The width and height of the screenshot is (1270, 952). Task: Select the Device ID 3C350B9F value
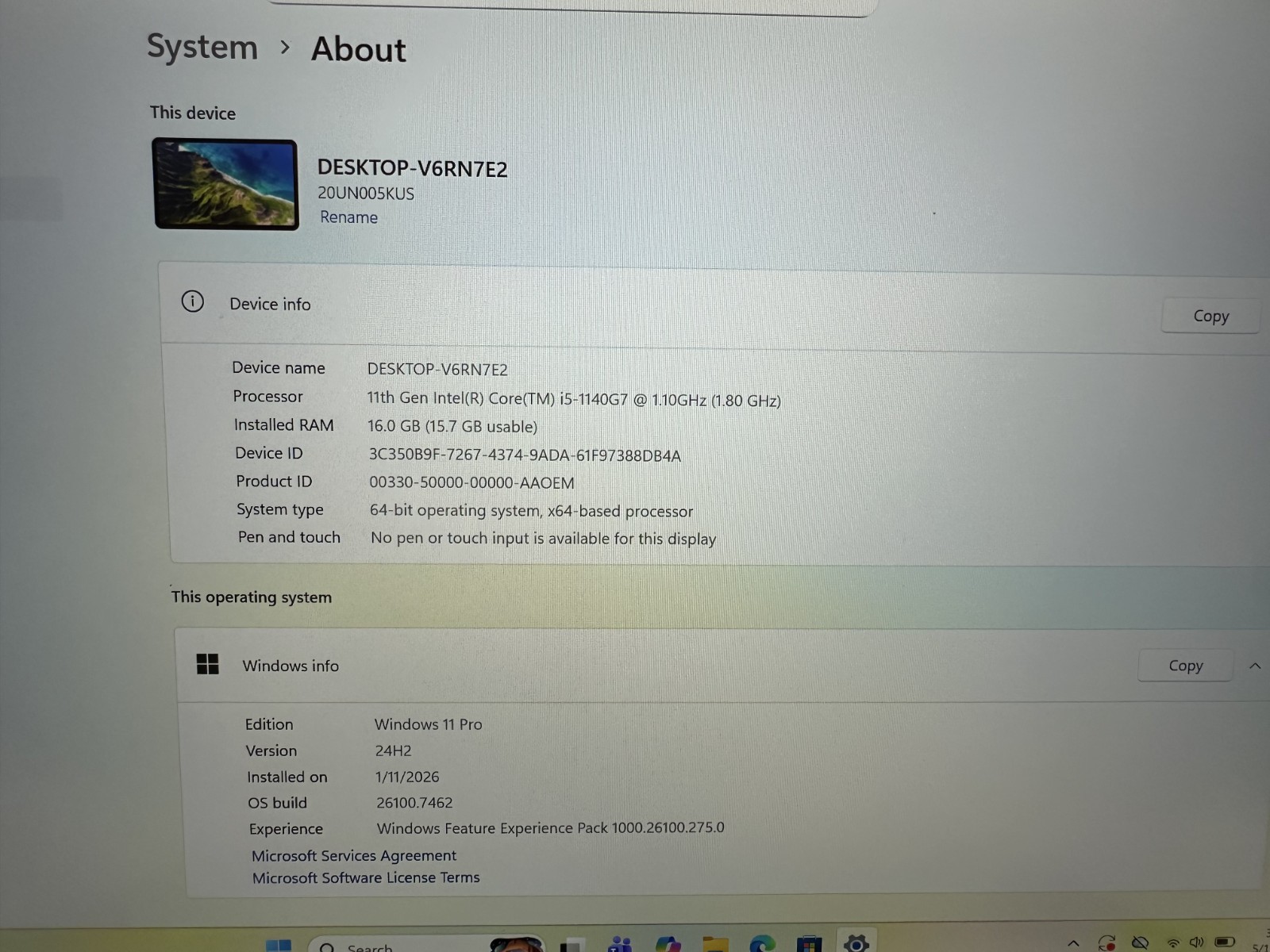click(525, 455)
